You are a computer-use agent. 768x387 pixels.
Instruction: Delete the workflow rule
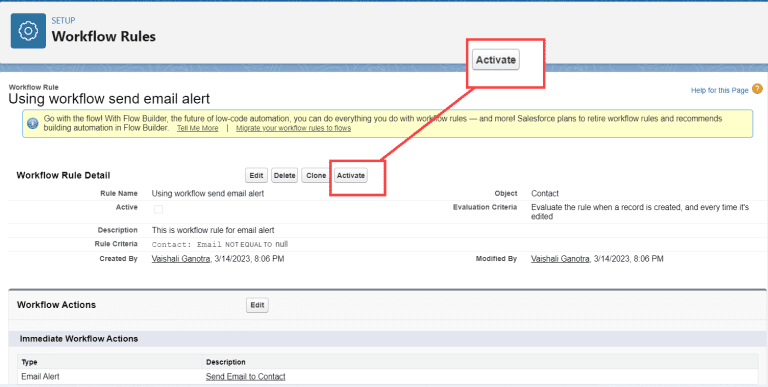pyautogui.click(x=285, y=175)
